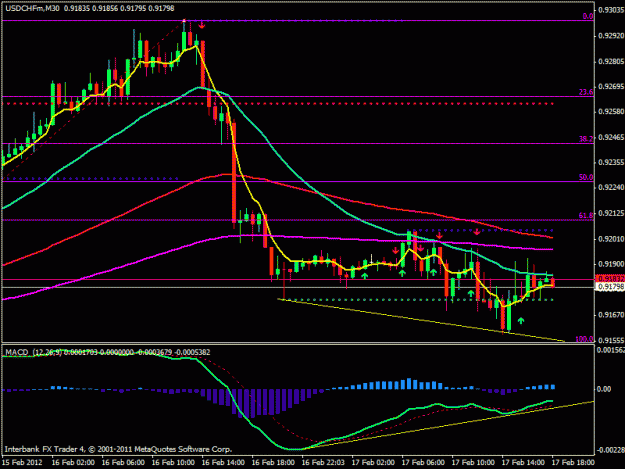Select the 23.6 Fibonacci level label
625x469 pixels.
[586, 92]
